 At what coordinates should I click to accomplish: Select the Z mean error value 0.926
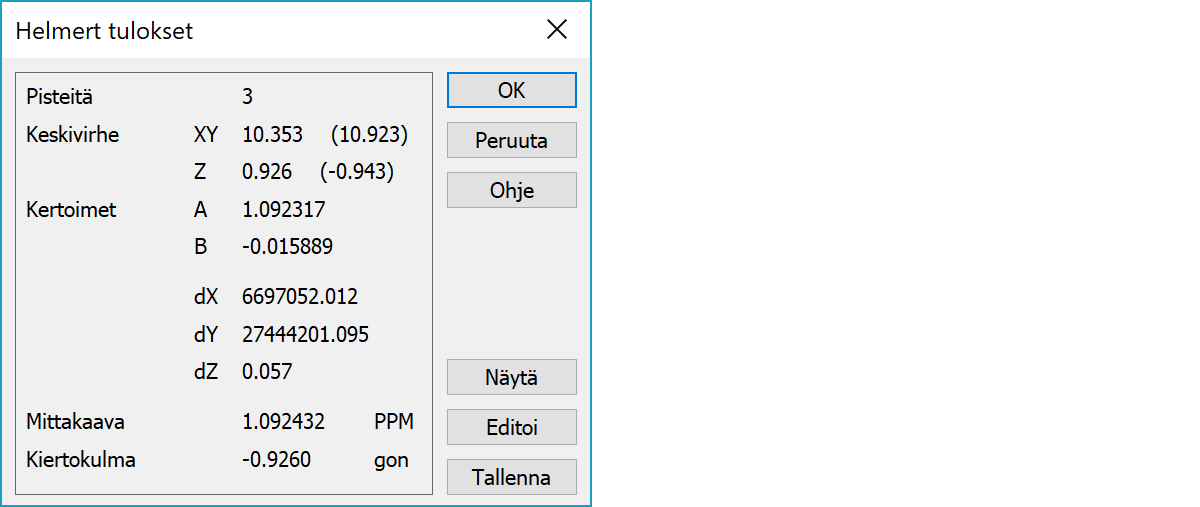click(x=267, y=172)
